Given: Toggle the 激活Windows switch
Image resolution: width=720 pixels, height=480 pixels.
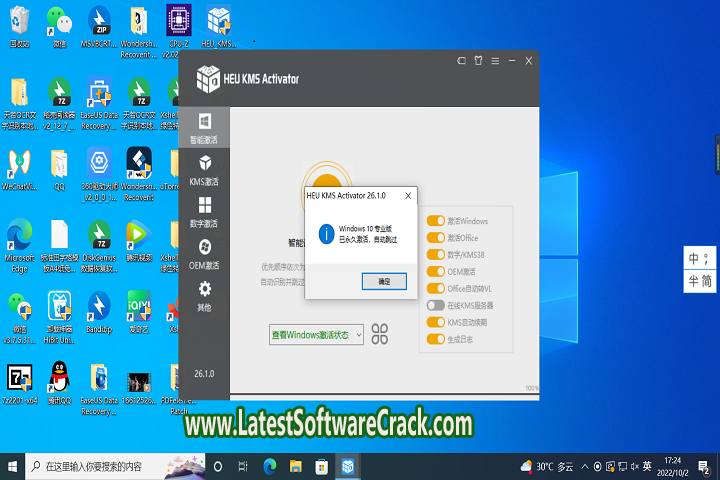Looking at the screenshot, I should (435, 220).
